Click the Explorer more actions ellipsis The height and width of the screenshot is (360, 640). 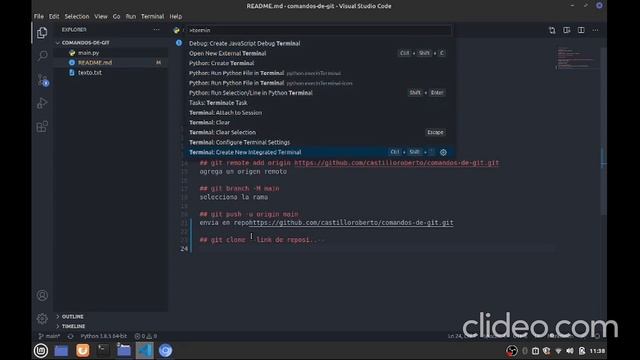coord(156,30)
